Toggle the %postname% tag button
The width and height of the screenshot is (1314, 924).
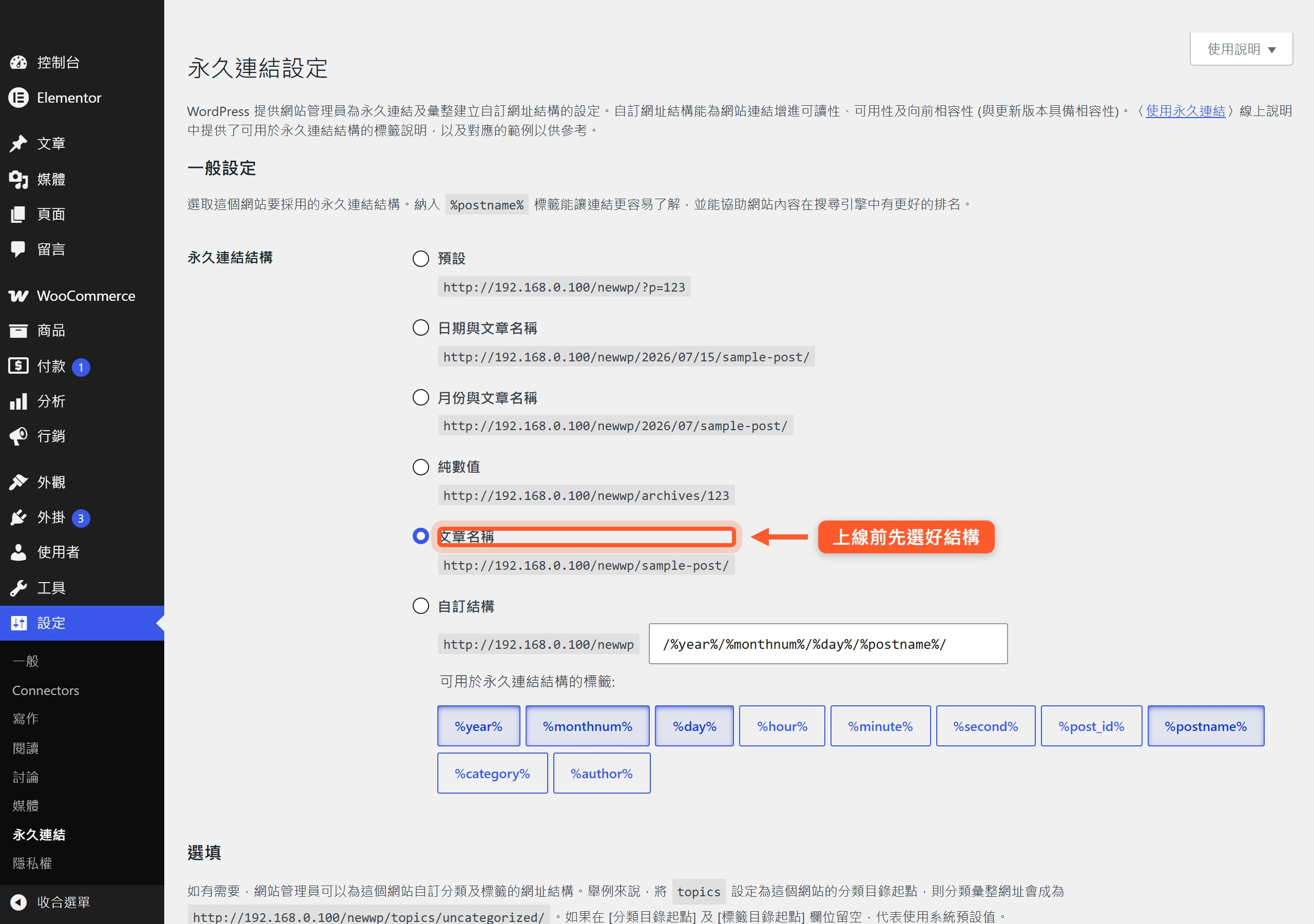coord(1206,726)
